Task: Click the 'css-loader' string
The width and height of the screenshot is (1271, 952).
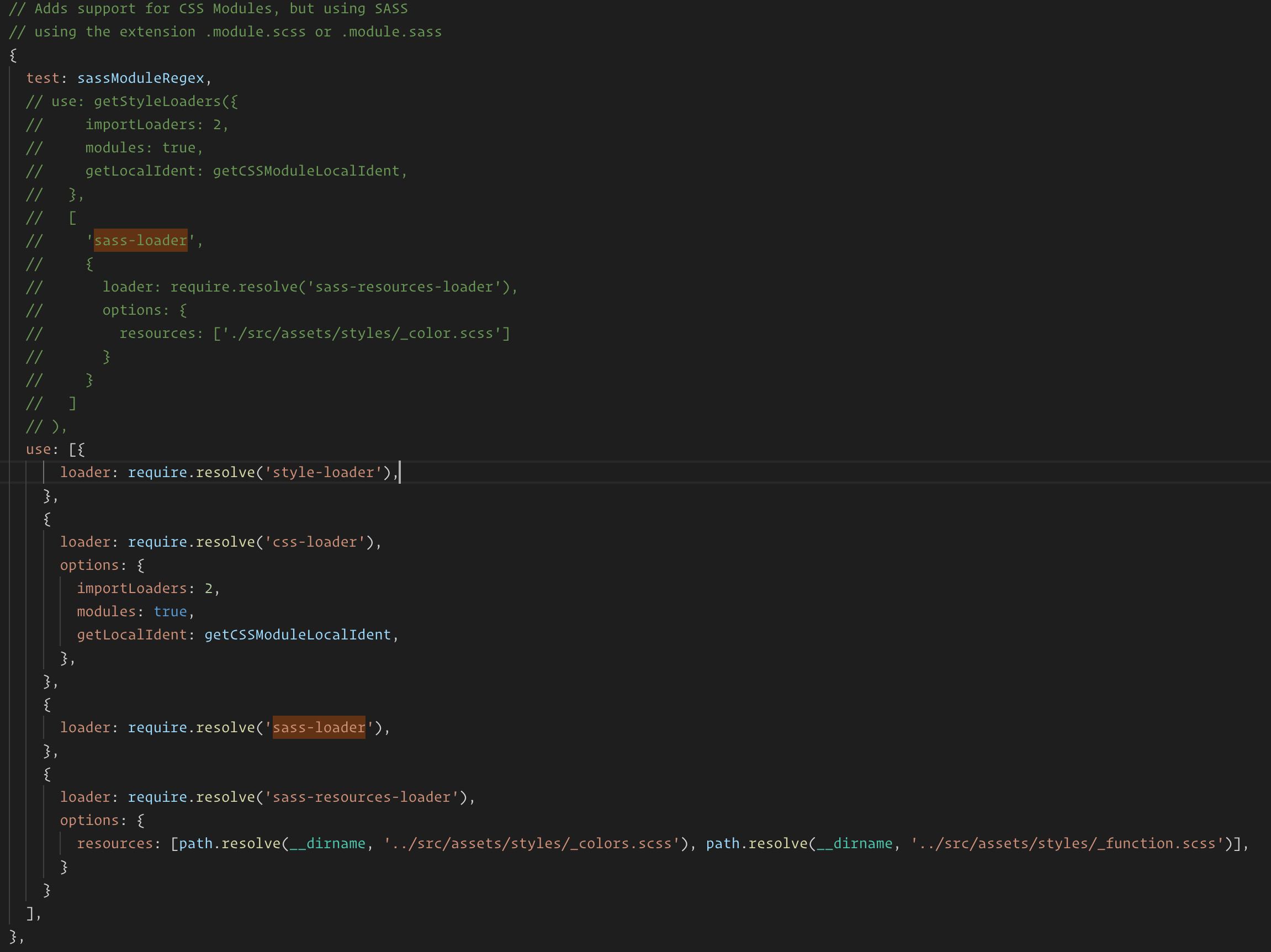Action: [x=315, y=542]
